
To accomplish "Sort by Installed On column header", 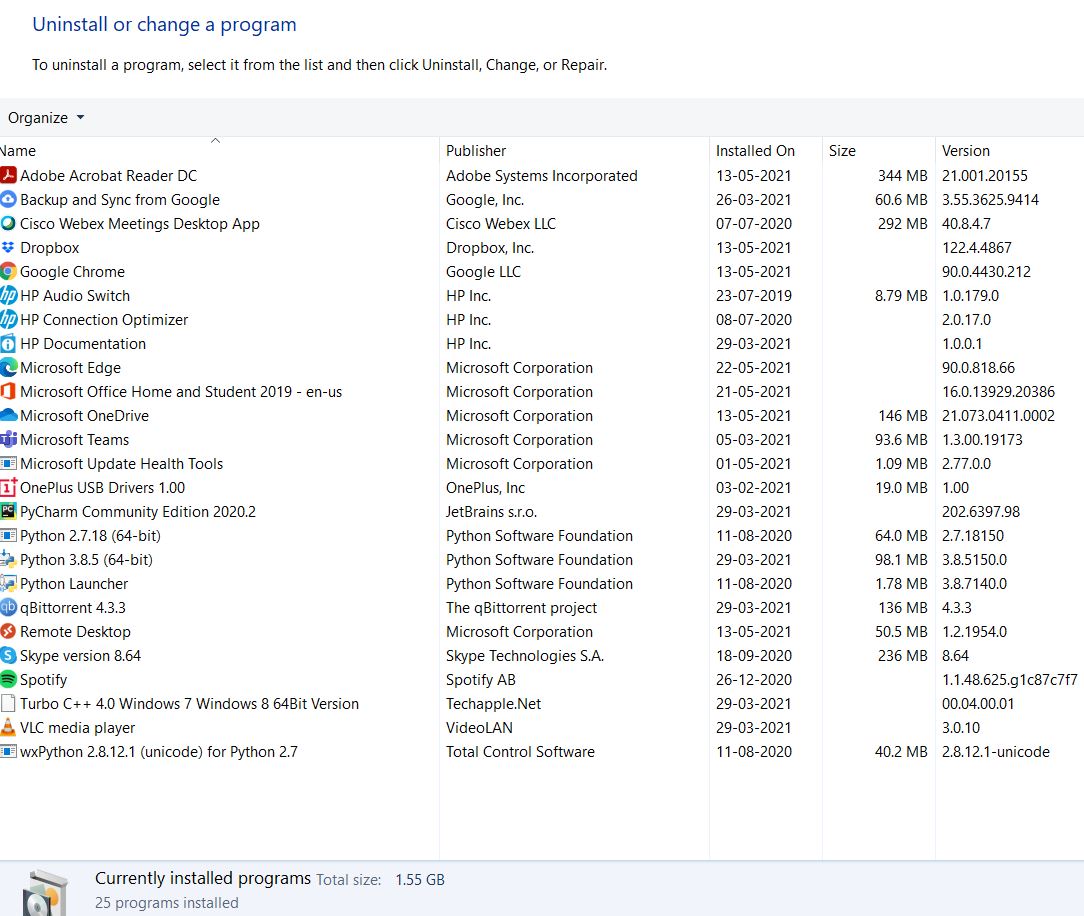I will tap(755, 151).
